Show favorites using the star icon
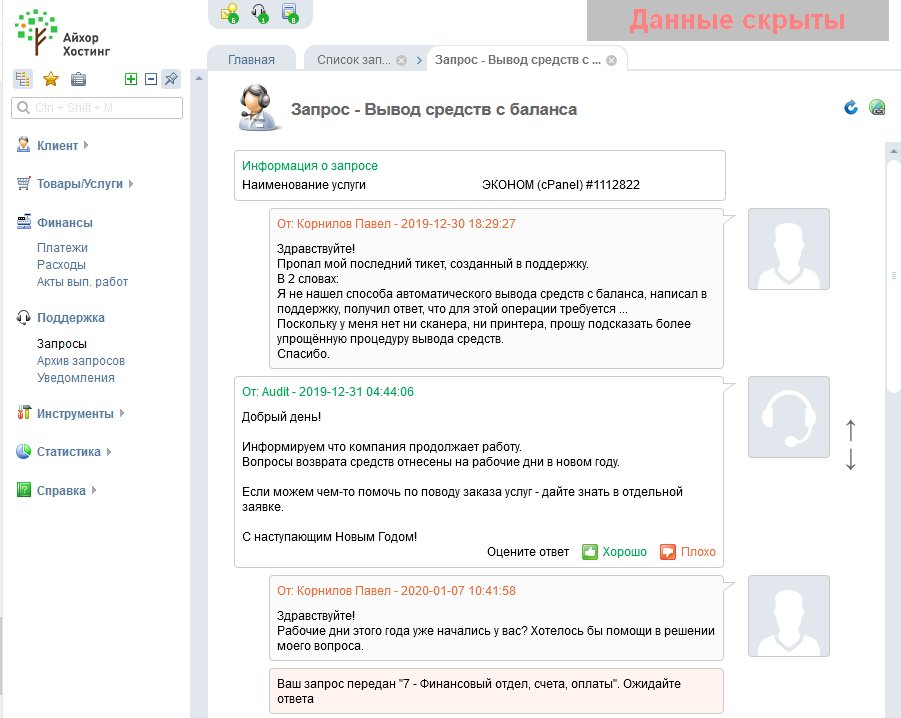 (51, 79)
